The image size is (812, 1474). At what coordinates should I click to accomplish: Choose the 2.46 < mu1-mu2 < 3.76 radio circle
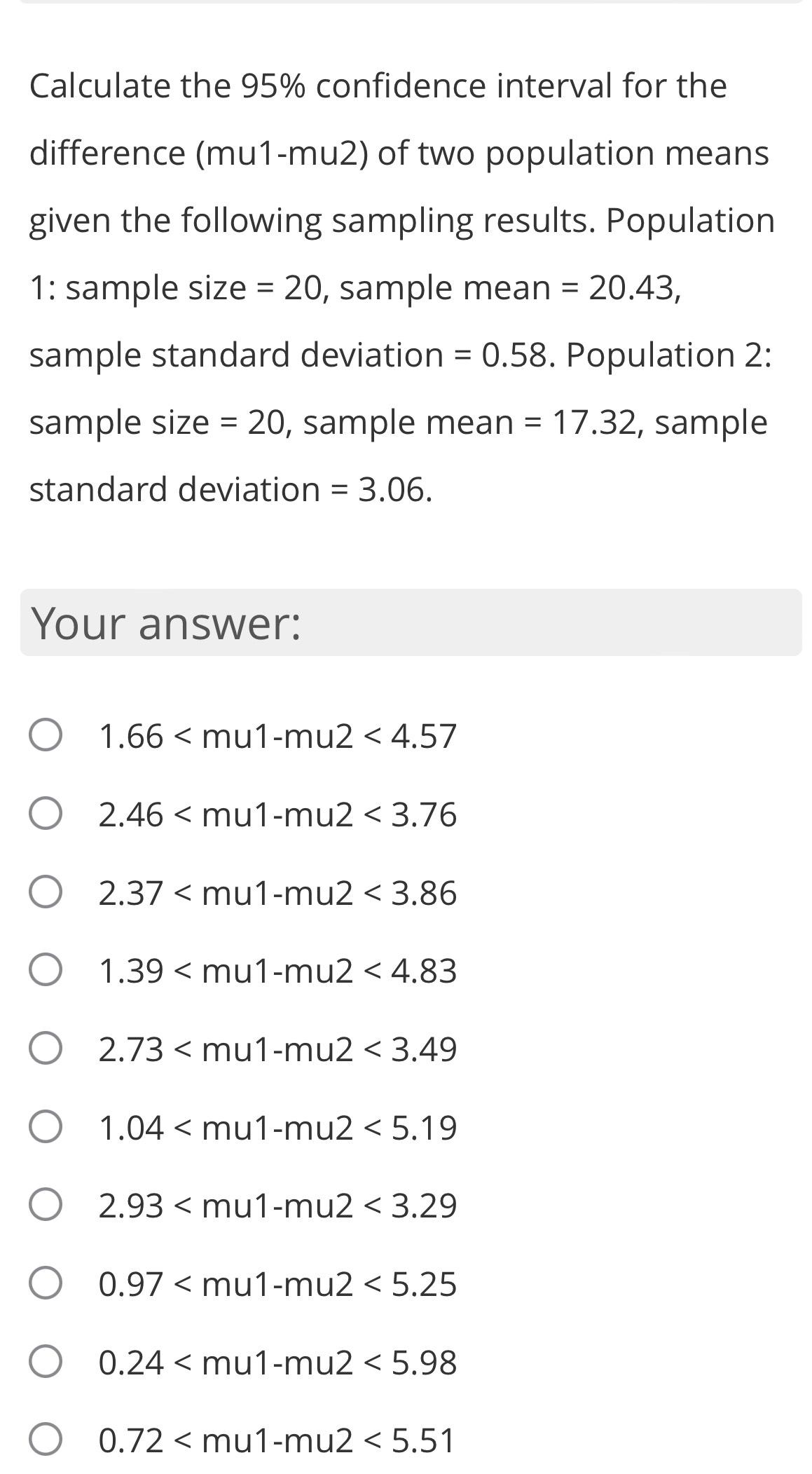[x=46, y=814]
